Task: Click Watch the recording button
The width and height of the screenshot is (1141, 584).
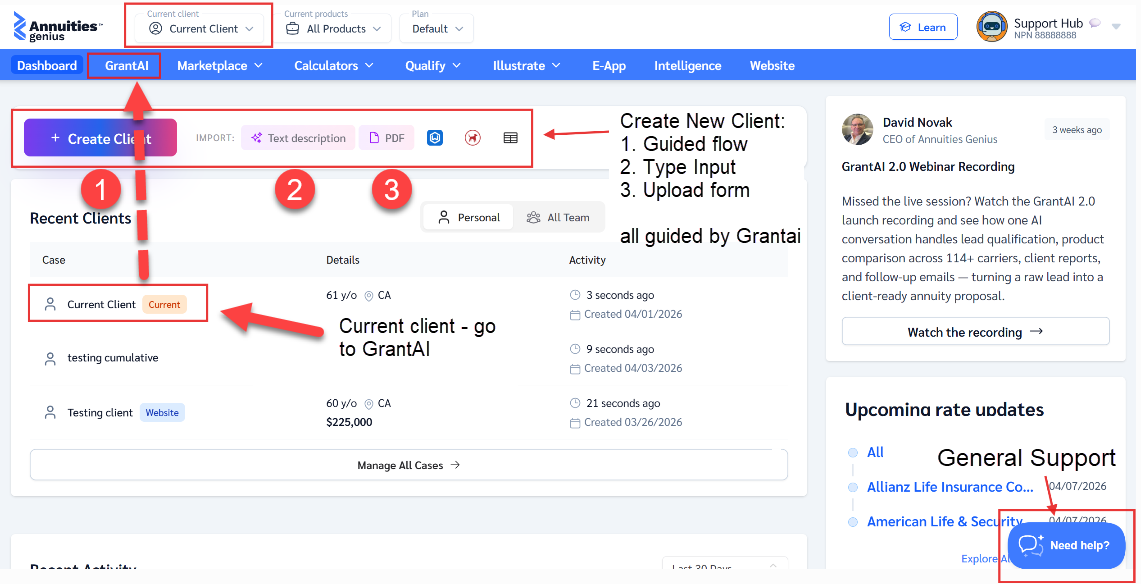Action: [x=975, y=332]
